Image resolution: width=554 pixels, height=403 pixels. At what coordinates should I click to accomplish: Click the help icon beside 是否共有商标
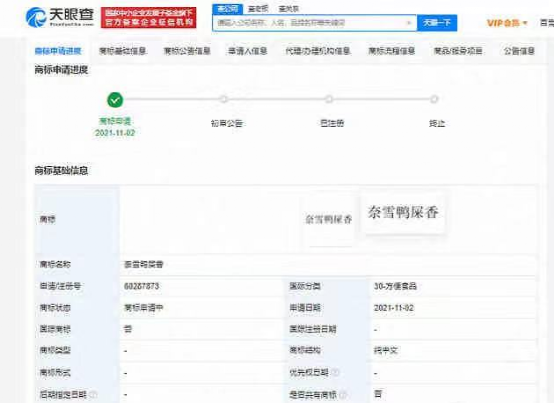pos(343,395)
